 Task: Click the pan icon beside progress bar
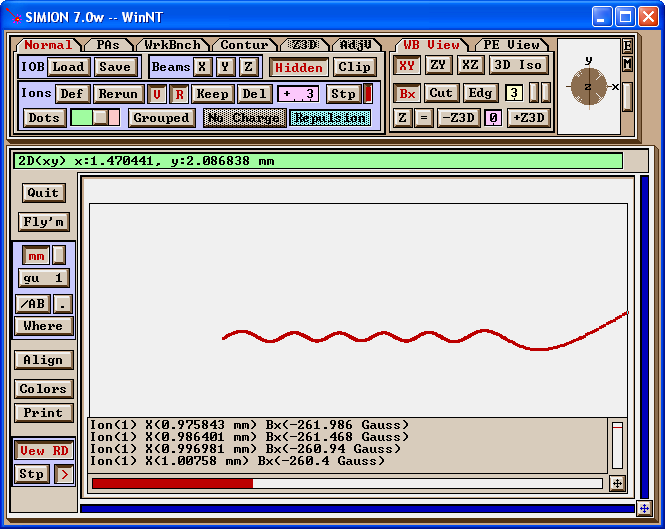618,484
